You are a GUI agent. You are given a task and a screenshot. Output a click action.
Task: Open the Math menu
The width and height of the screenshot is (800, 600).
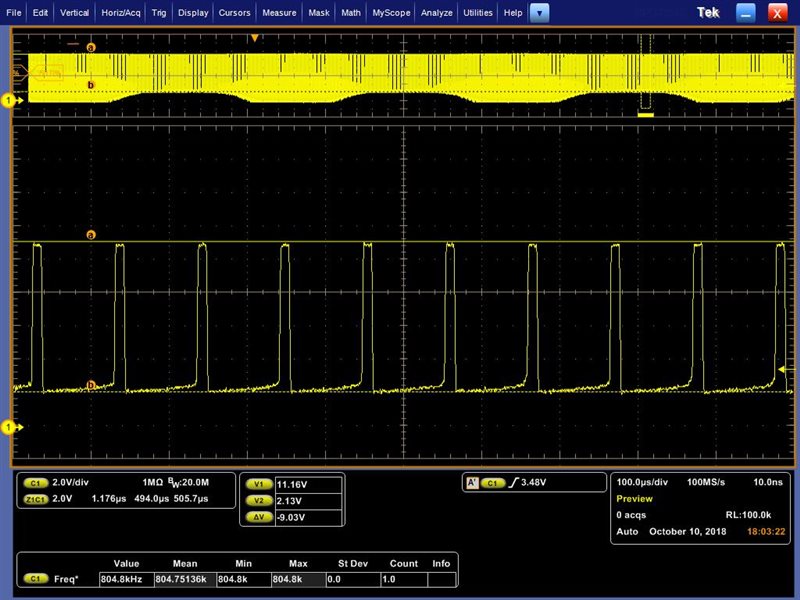[351, 13]
